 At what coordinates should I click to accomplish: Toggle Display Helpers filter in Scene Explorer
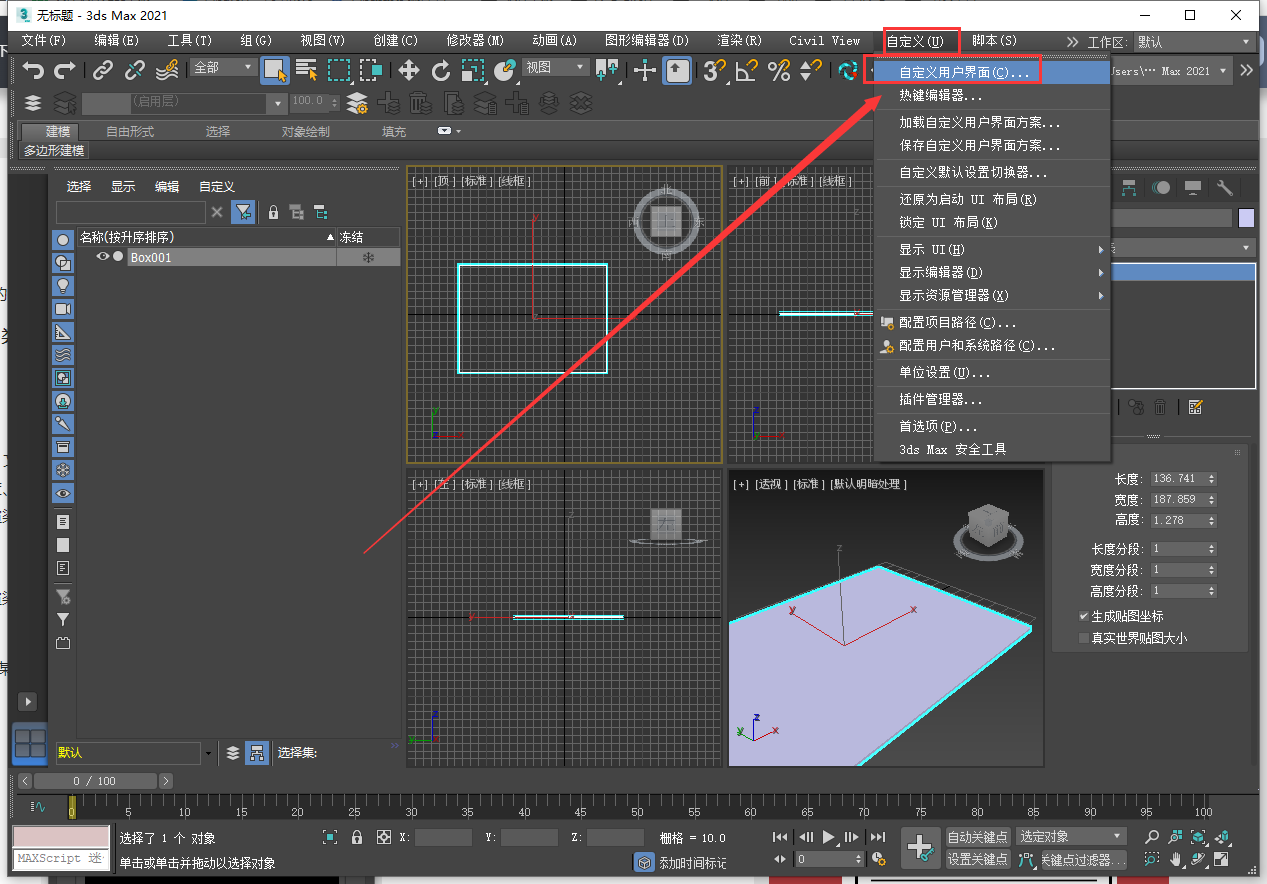(x=63, y=332)
